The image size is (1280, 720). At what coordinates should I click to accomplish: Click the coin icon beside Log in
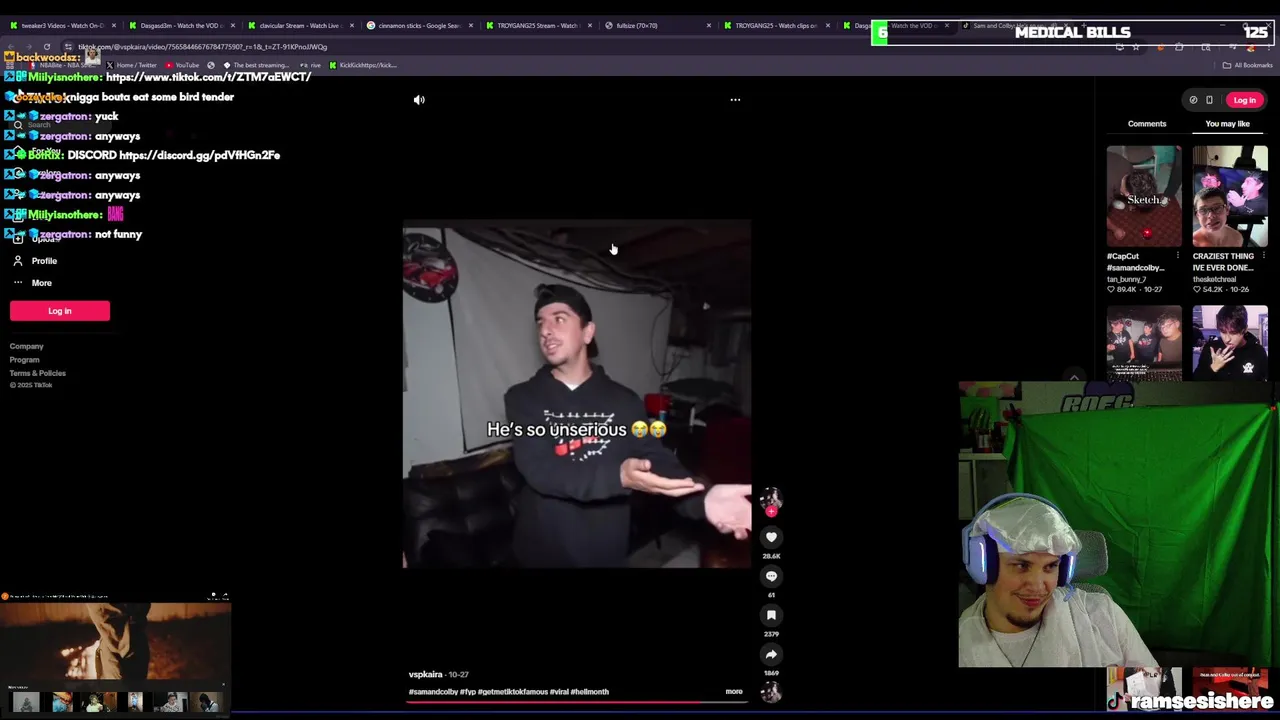[1193, 100]
